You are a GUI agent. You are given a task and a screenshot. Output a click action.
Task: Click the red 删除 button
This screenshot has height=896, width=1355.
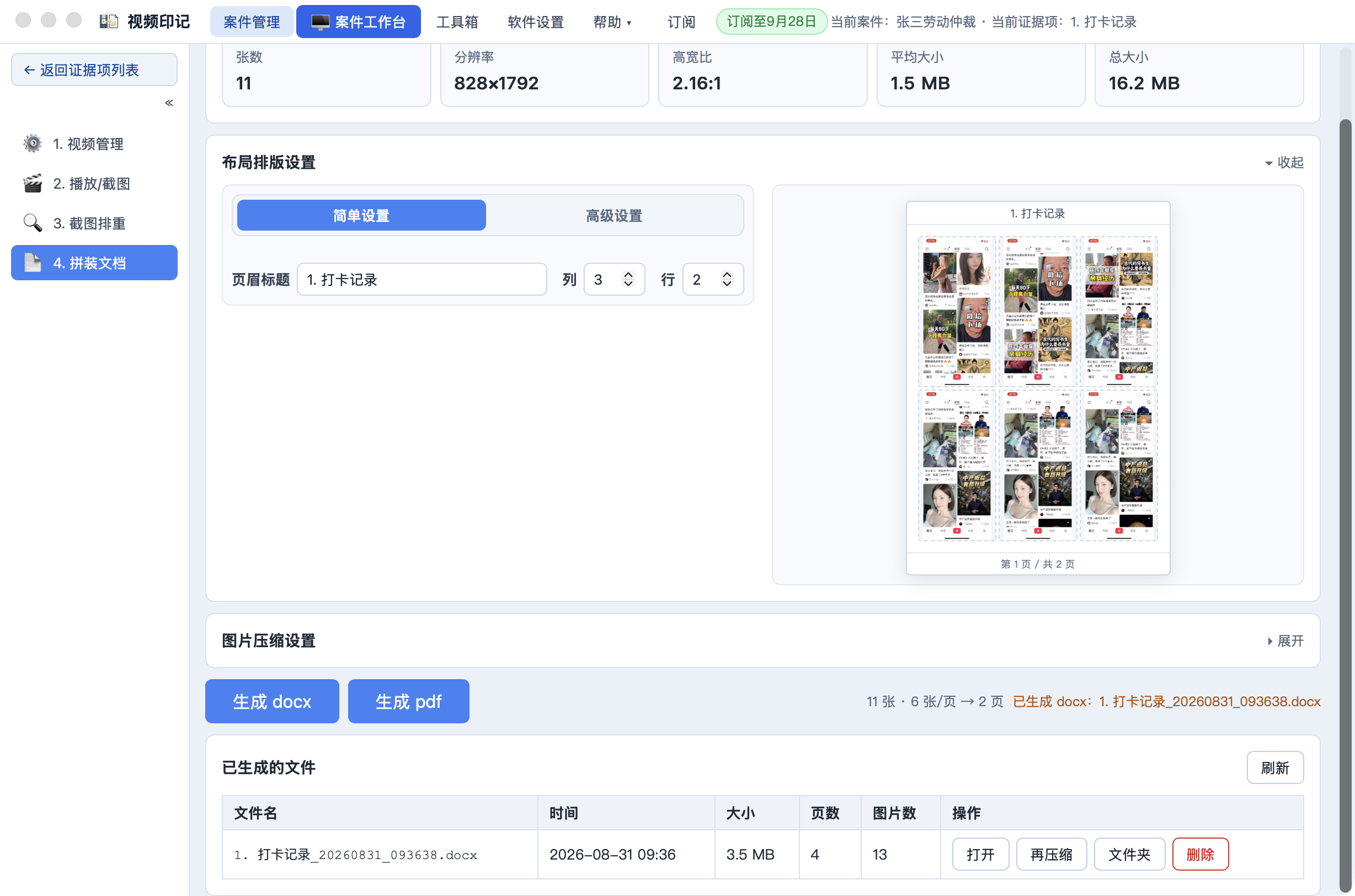pyautogui.click(x=1200, y=854)
